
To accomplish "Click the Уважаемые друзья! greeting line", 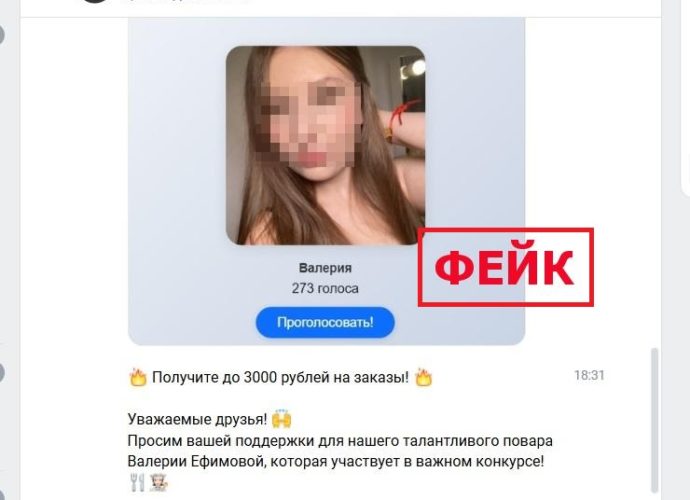I will tap(198, 419).
